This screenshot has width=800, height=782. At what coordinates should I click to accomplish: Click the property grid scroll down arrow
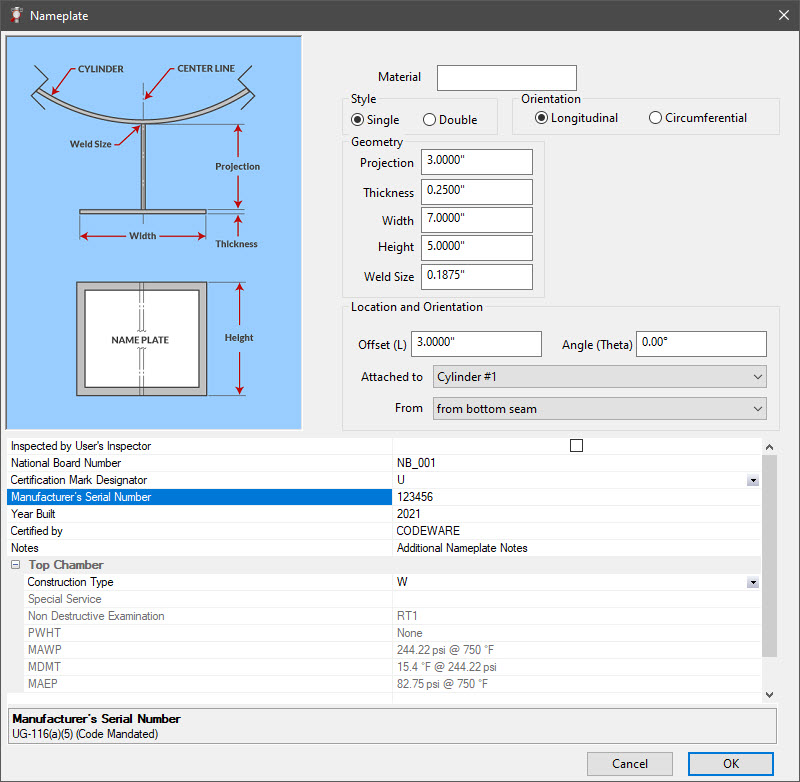(769, 695)
